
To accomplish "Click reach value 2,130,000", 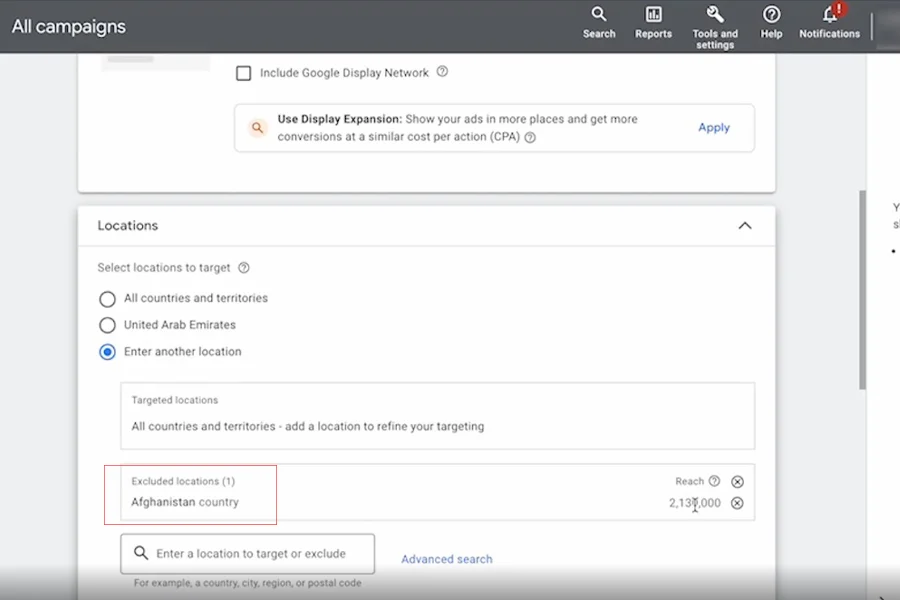I will coord(695,503).
